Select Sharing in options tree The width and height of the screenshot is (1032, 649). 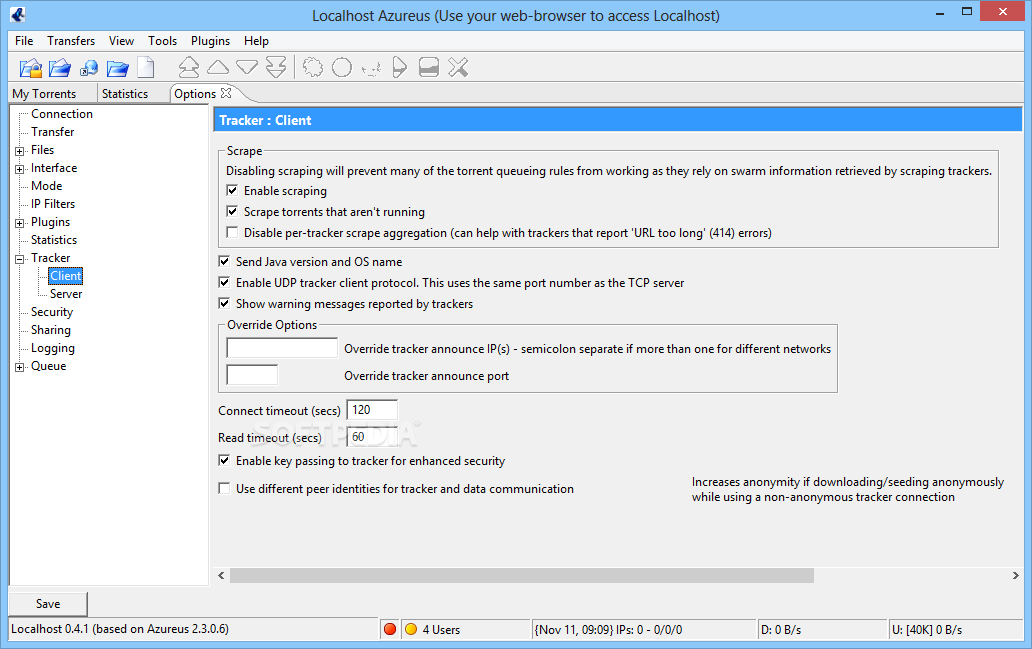pyautogui.click(x=51, y=330)
